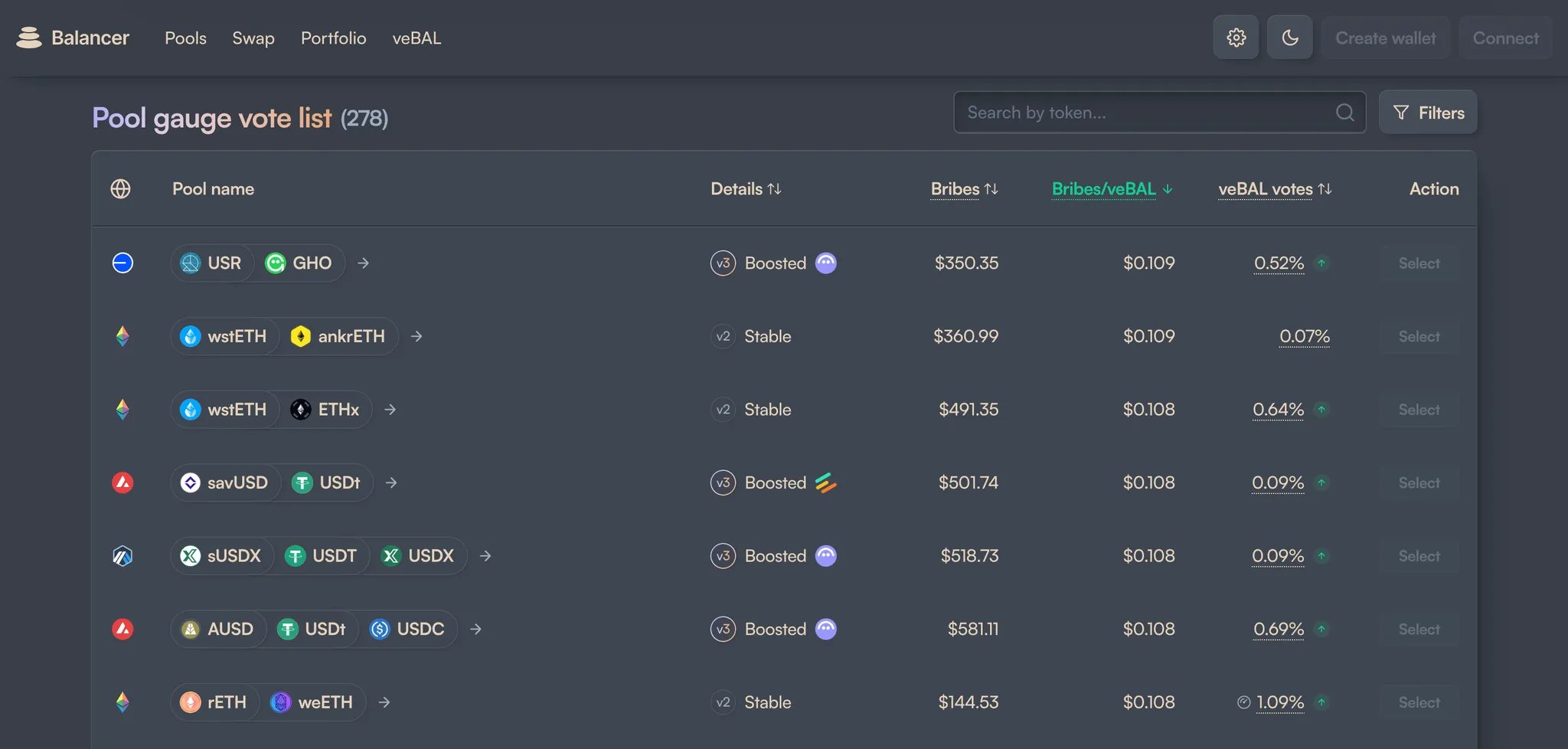Click the weETH token icon
1568x749 pixels.
tap(281, 702)
